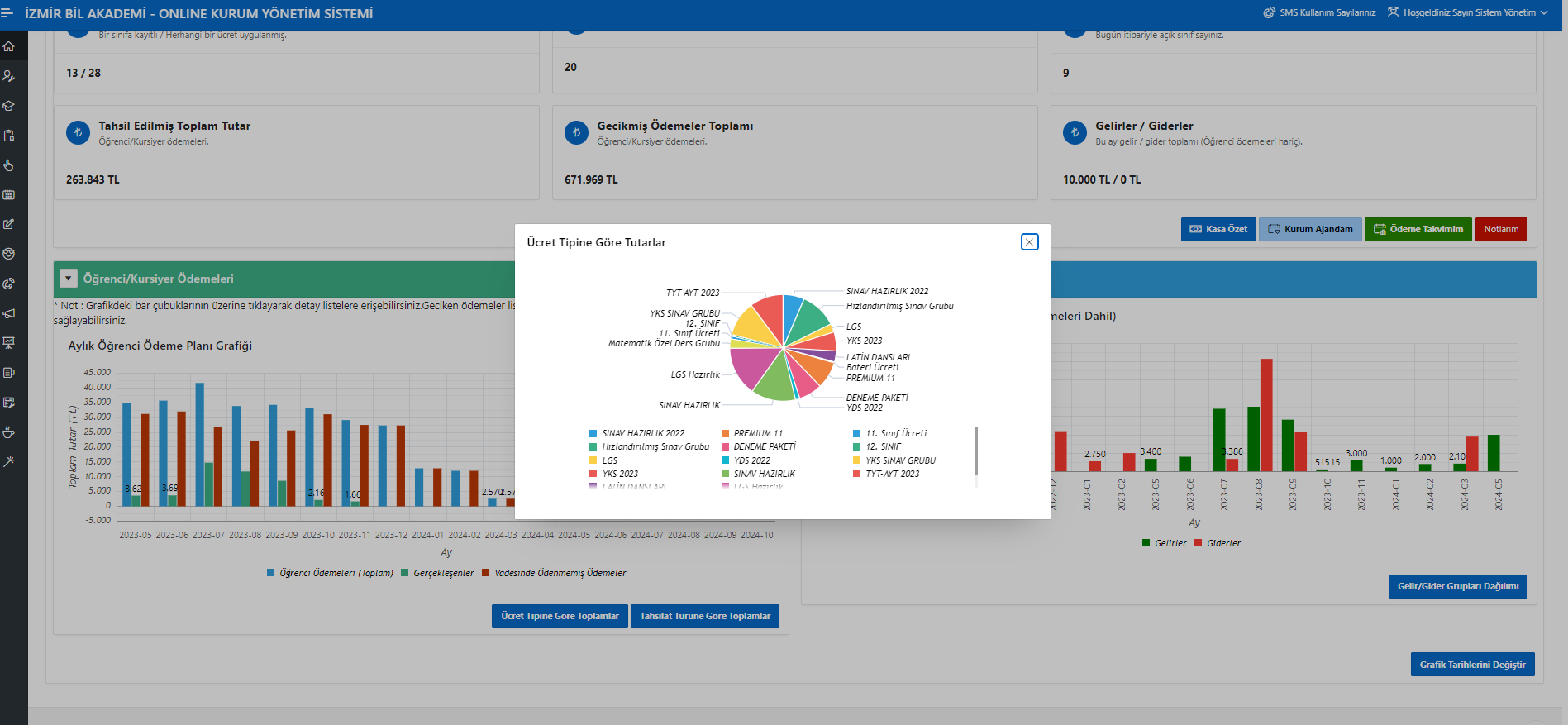Toggle the PREMIUM 11 legend series
The image size is (1568, 725).
click(x=757, y=433)
